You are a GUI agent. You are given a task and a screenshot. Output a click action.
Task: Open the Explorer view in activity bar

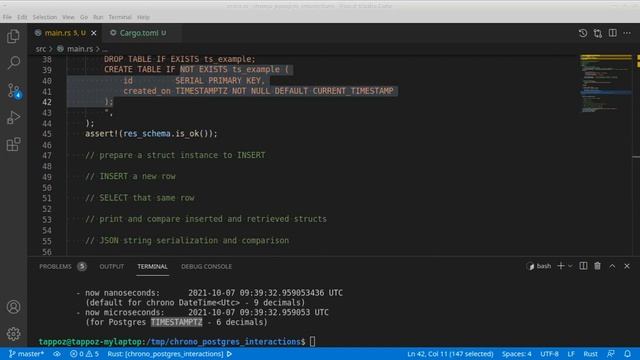tap(13, 36)
